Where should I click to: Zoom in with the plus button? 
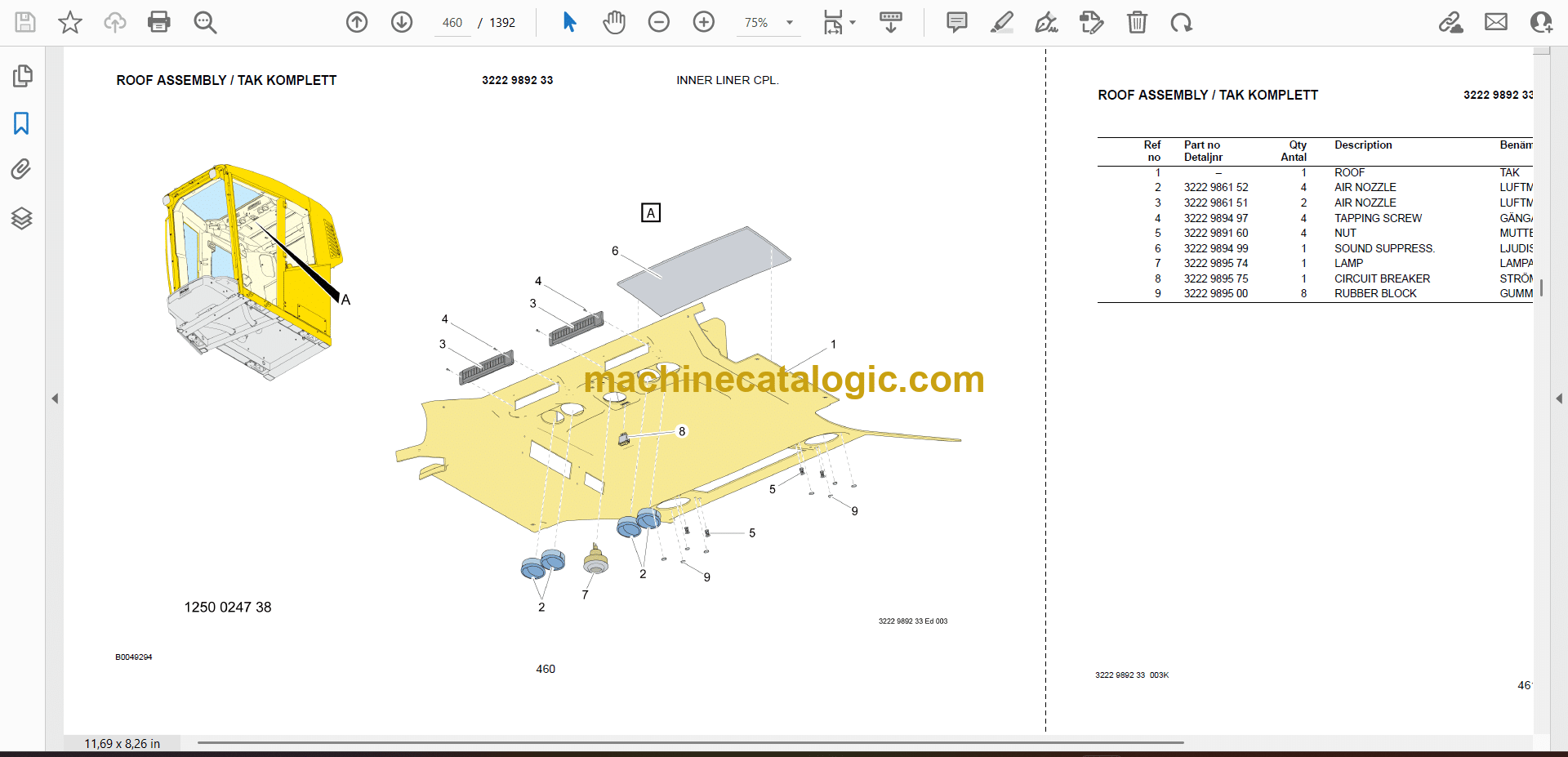(x=704, y=22)
